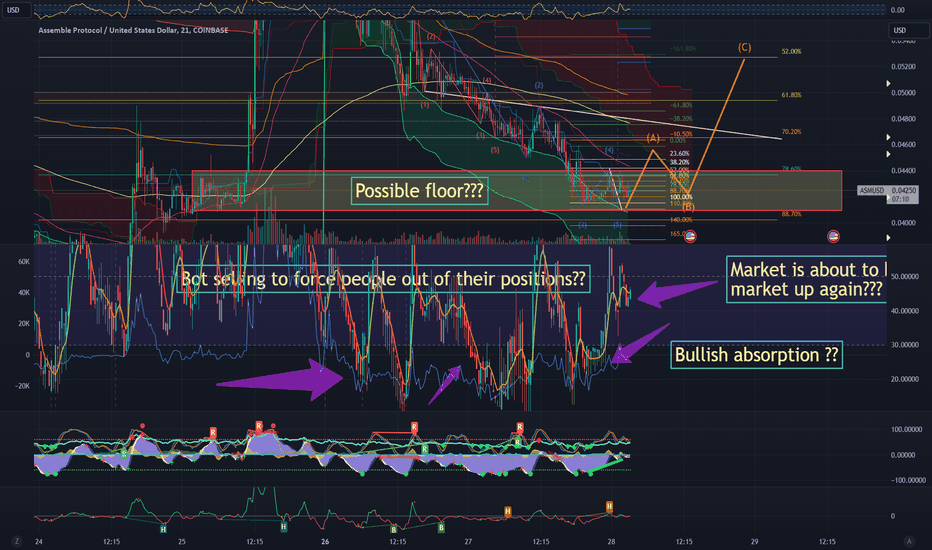
Task: Click the (C) wave label
Action: pos(744,48)
